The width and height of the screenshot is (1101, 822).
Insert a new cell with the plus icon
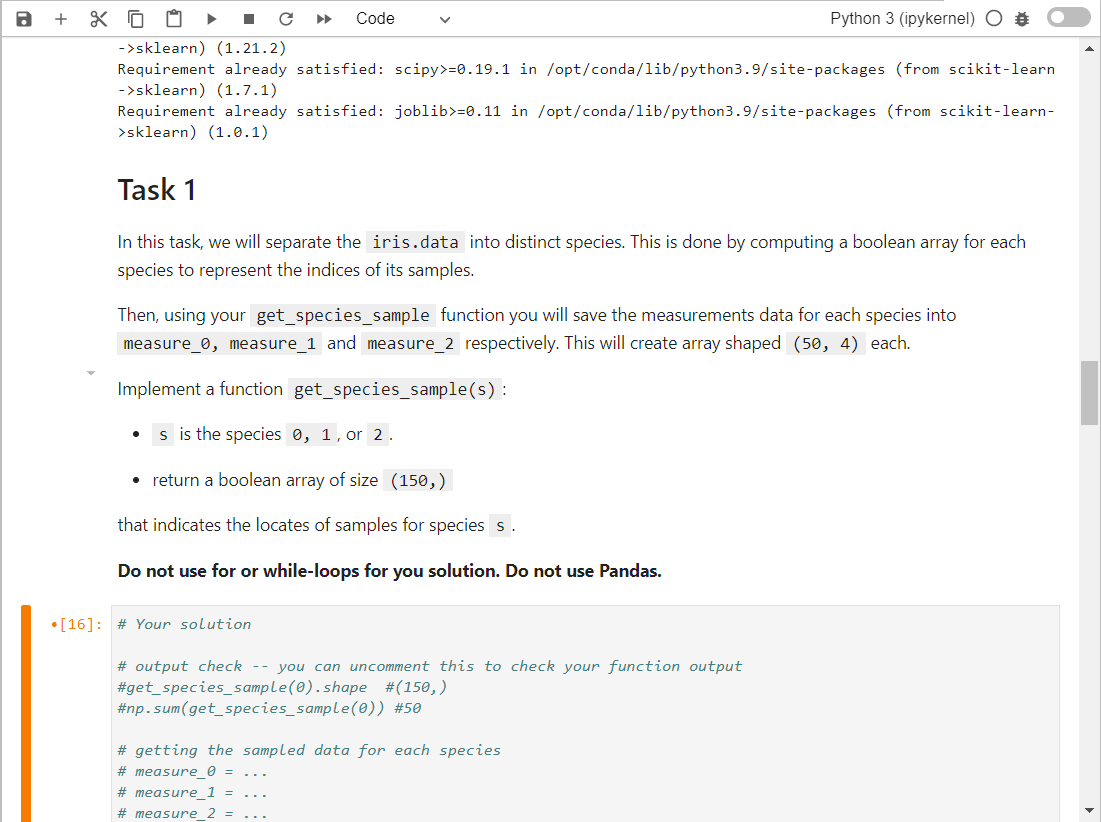(x=61, y=19)
